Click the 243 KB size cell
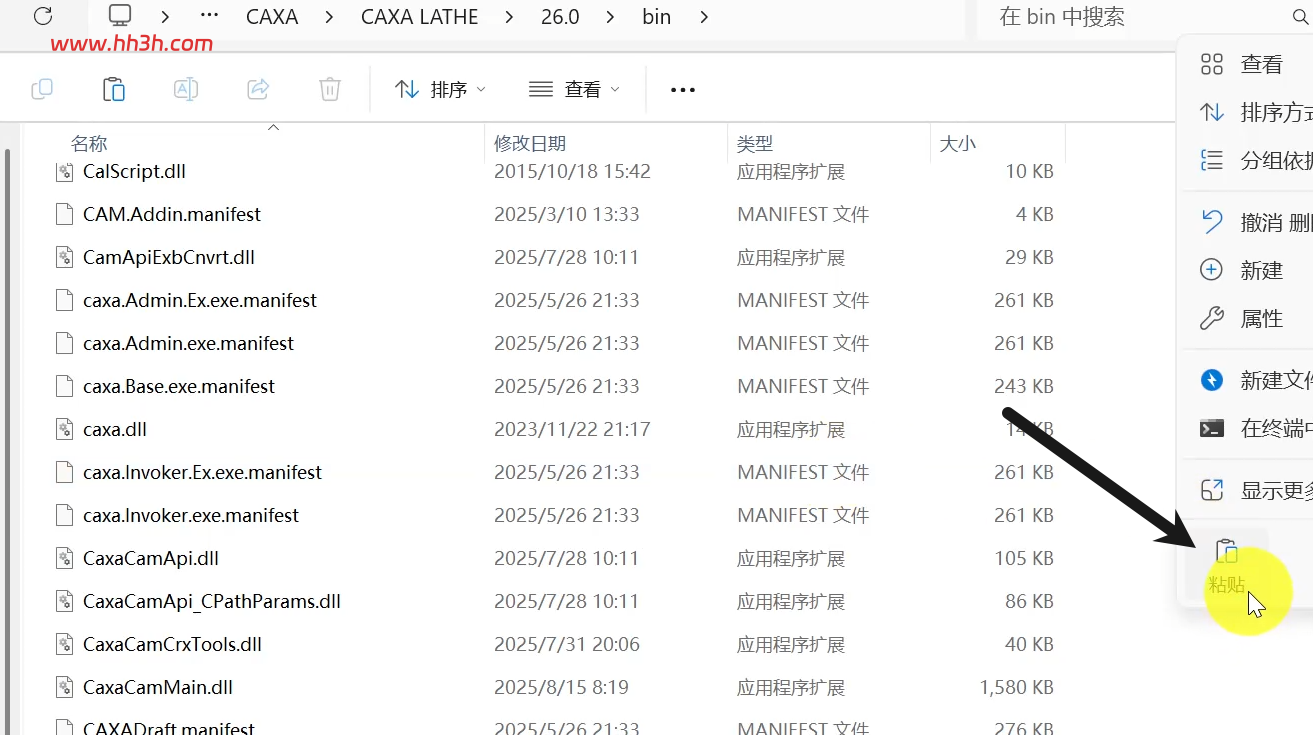The image size is (1313, 735). coord(1024,386)
